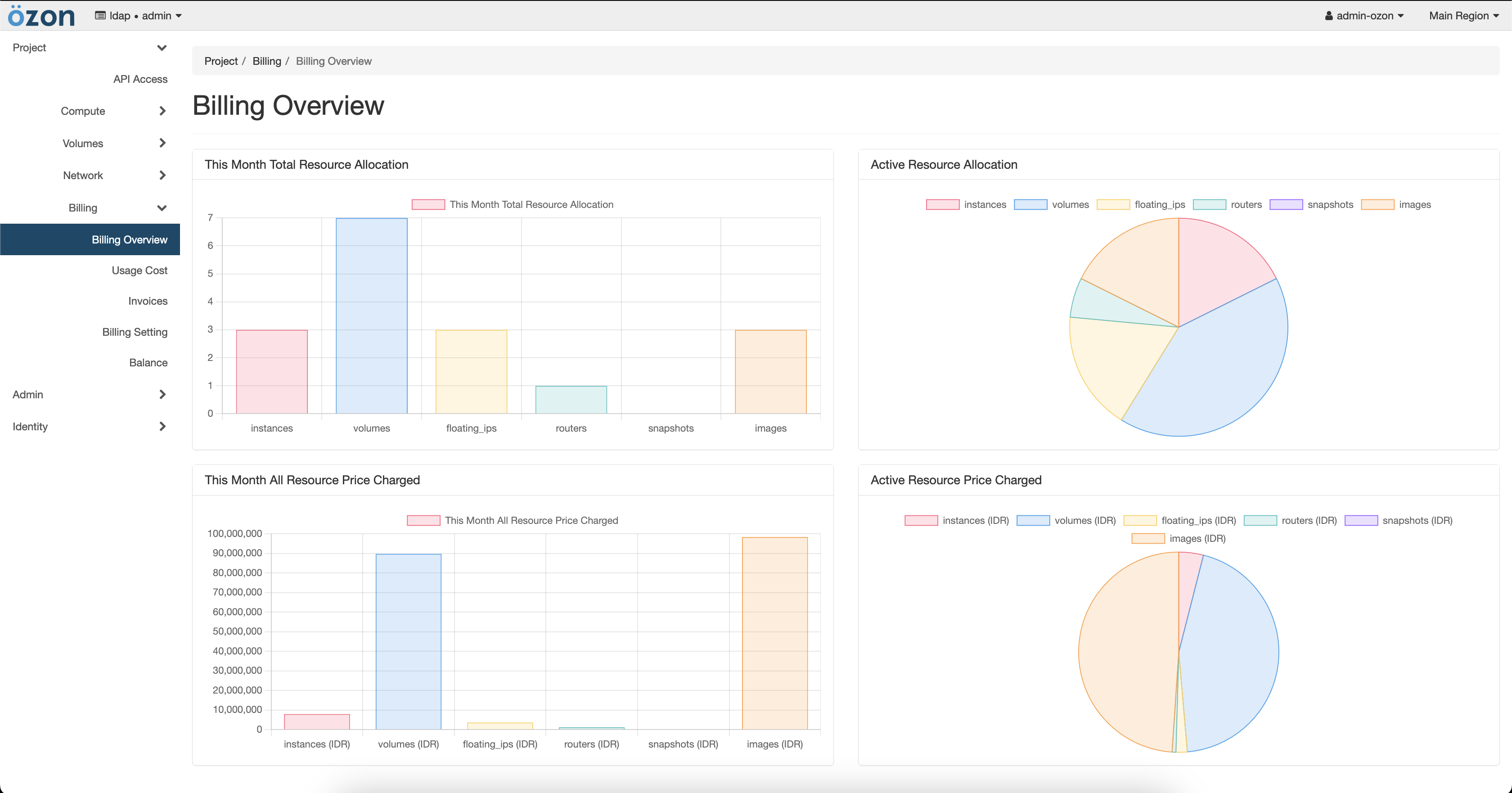Toggle floating_ips (IDR) legend swatch
This screenshot has height=793, width=1512.
1140,520
